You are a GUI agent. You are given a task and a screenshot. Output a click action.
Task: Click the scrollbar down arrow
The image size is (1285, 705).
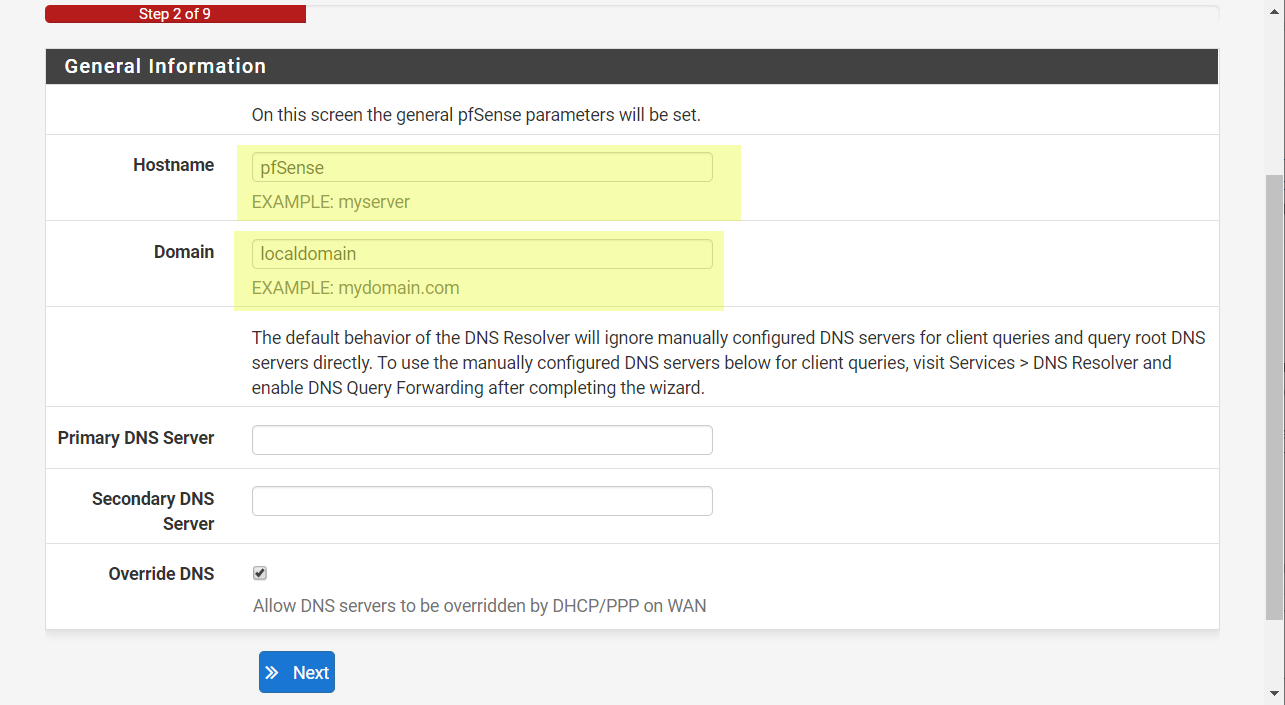1275,693
